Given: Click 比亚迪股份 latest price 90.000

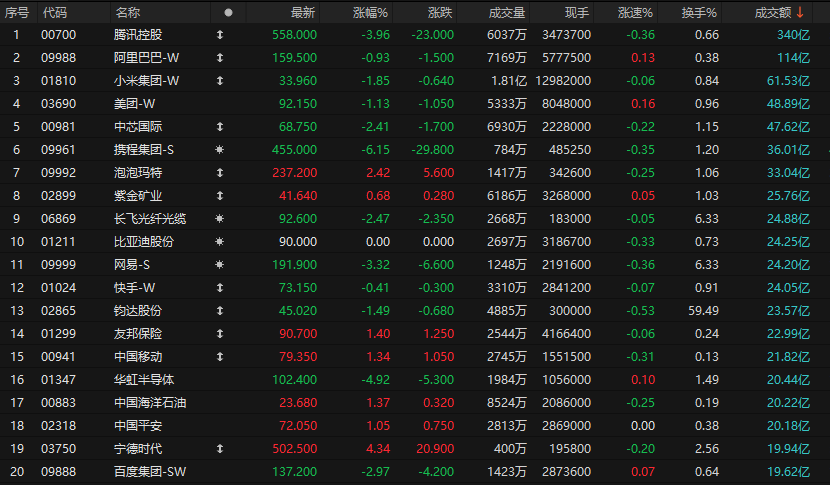Looking at the screenshot, I should pos(298,242).
